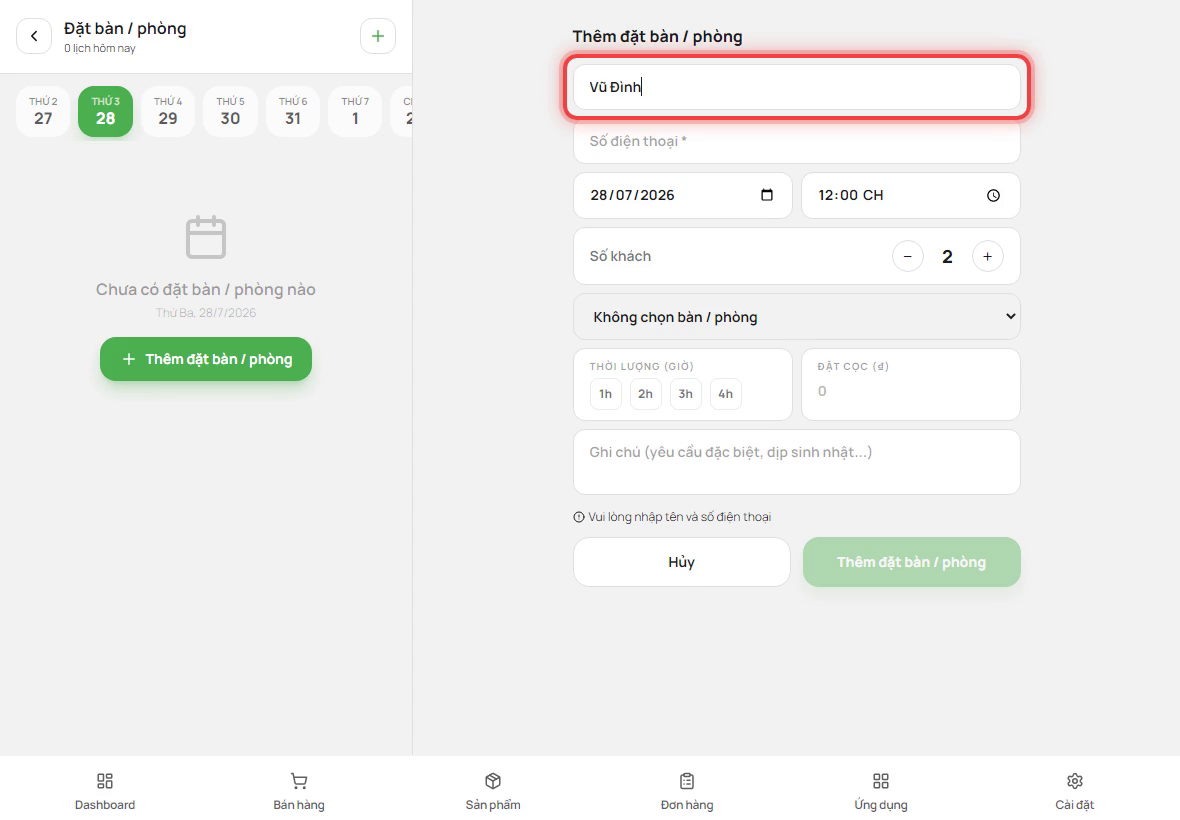Choose 3h duration
This screenshot has width=1180, height=820.
(x=686, y=394)
